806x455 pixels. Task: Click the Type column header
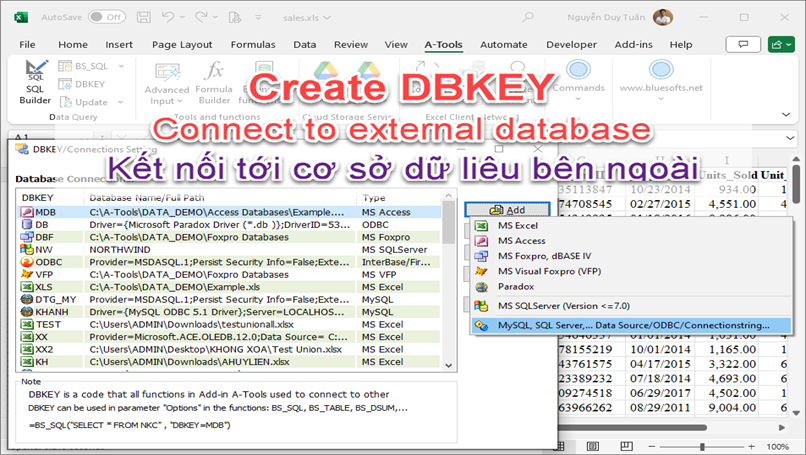pos(399,197)
